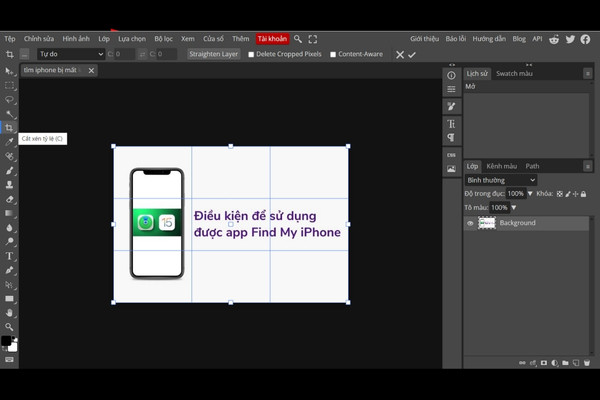Select the Gradient tool
This screenshot has height=400, width=600.
pos(9,213)
